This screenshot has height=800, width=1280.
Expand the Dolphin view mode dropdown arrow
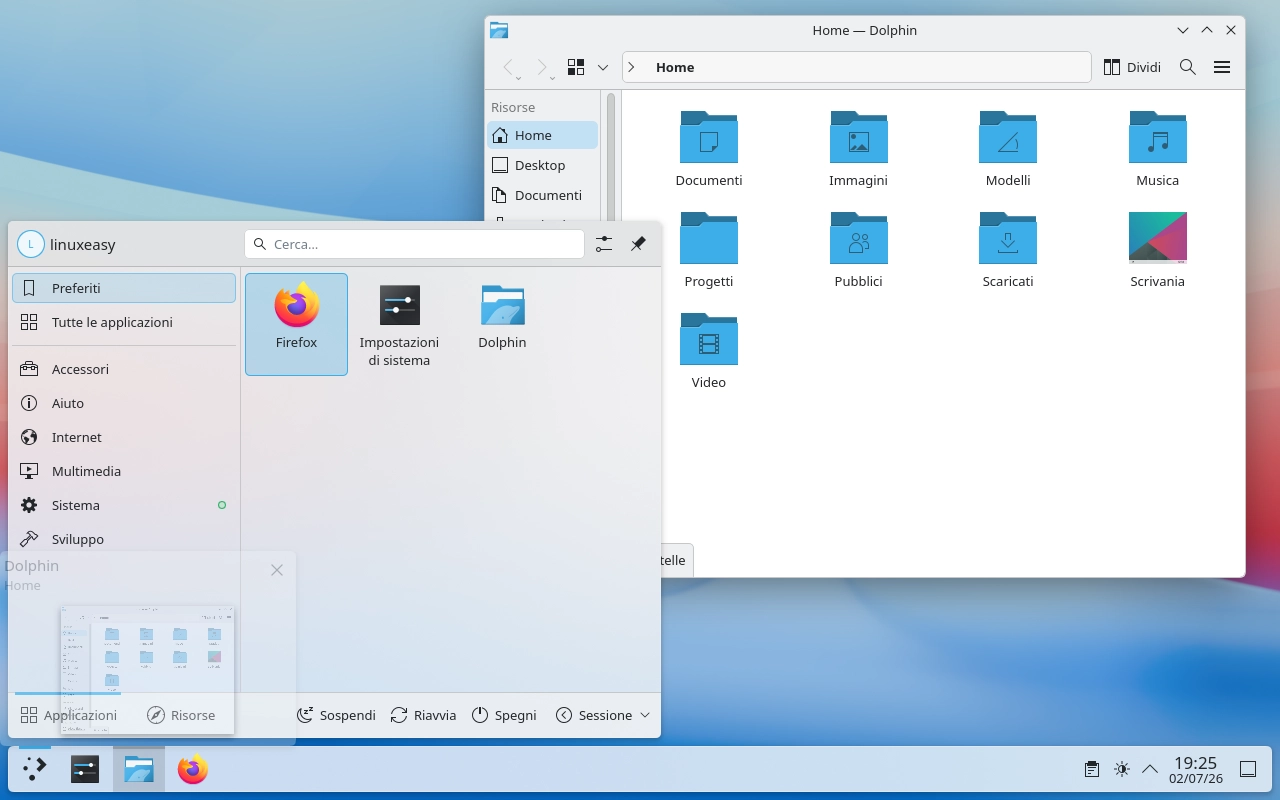click(603, 67)
